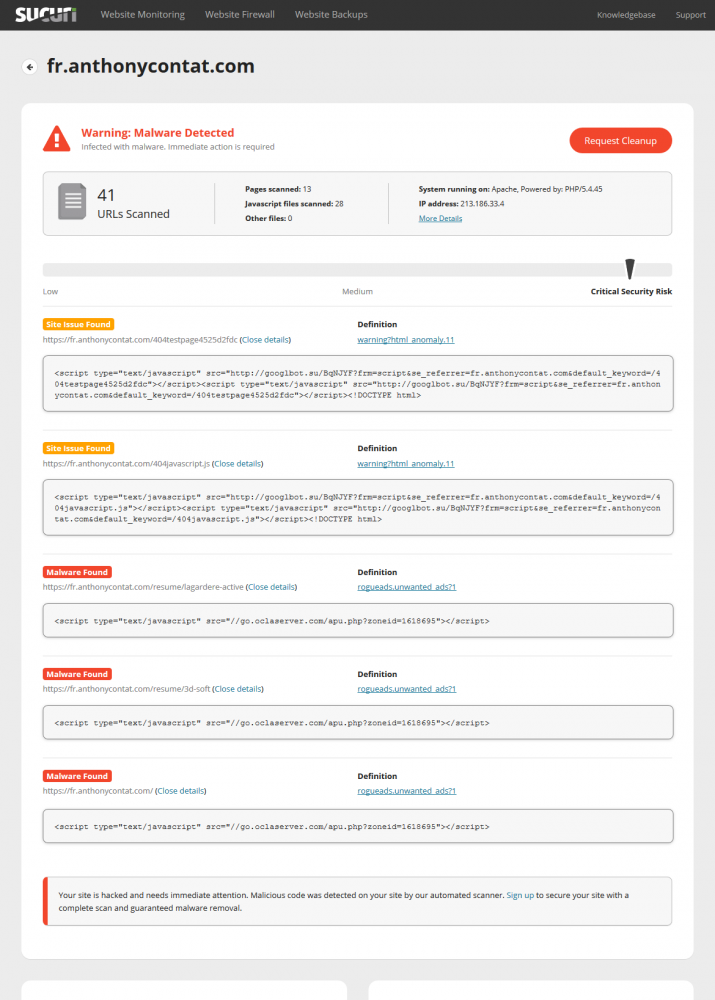Screen dimensions: 715x1000
Task: Click the critical security risk marker on the gauge
Action: (x=630, y=268)
